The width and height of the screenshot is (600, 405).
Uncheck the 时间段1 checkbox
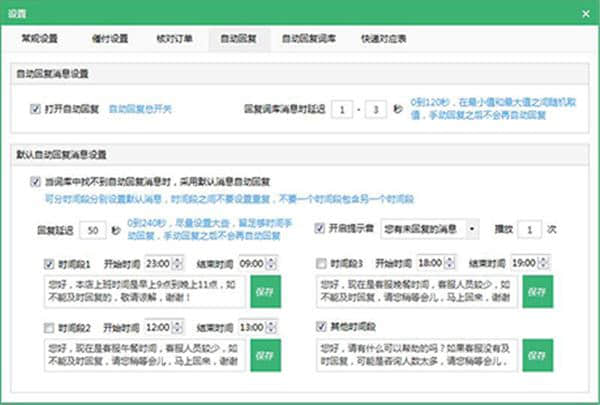(x=50, y=264)
